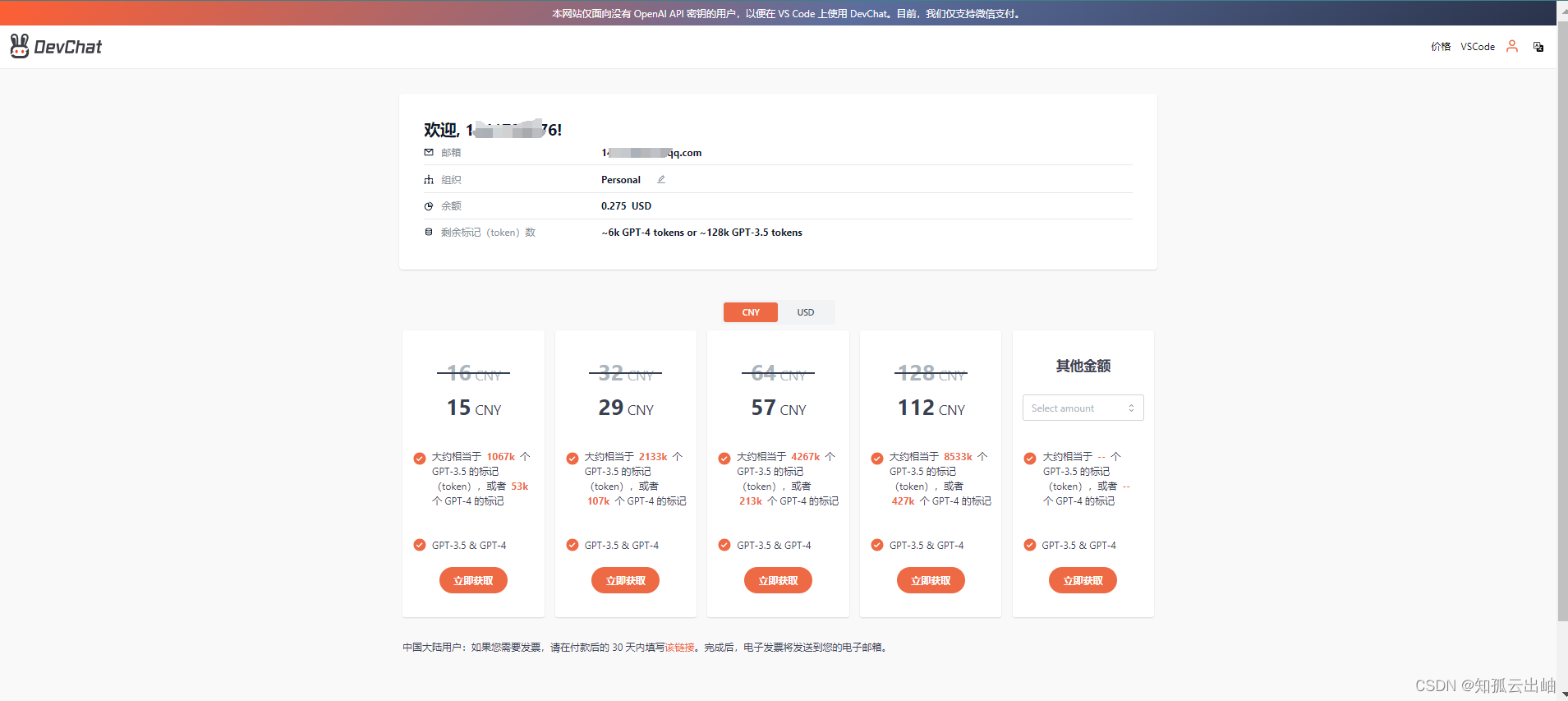Click DevChat brand name in header

click(x=68, y=48)
